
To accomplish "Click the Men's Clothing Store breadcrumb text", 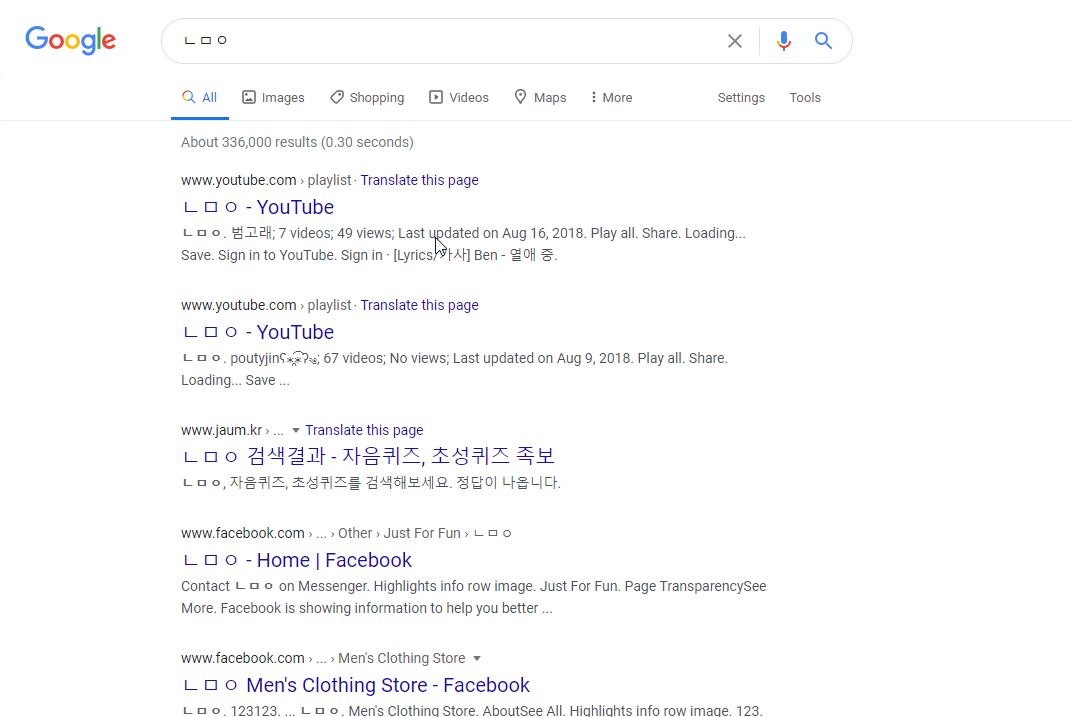I will (402, 658).
